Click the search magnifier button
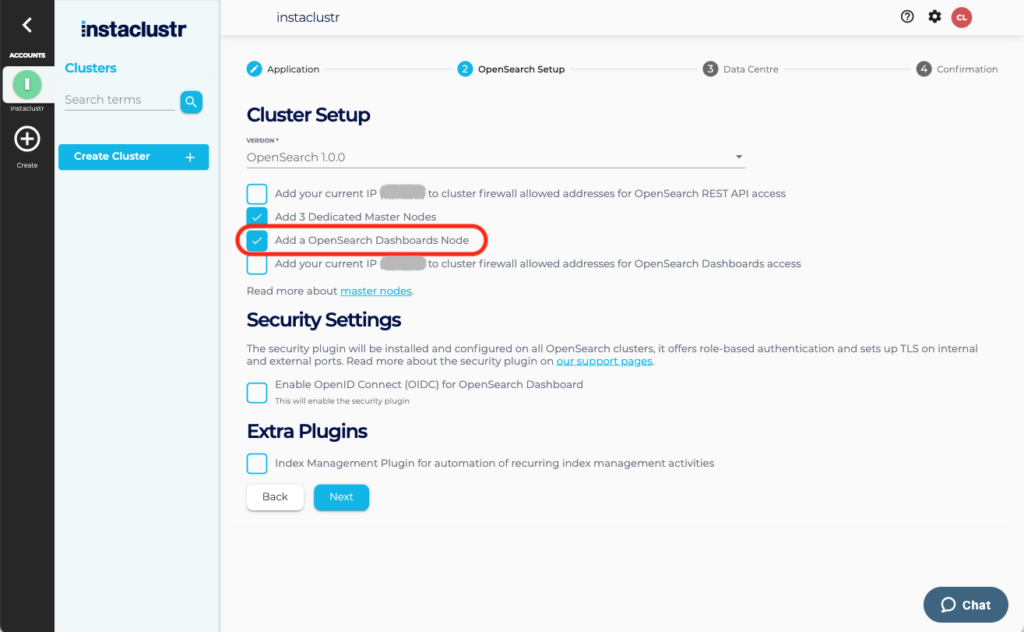Image resolution: width=1024 pixels, height=632 pixels. click(x=191, y=101)
